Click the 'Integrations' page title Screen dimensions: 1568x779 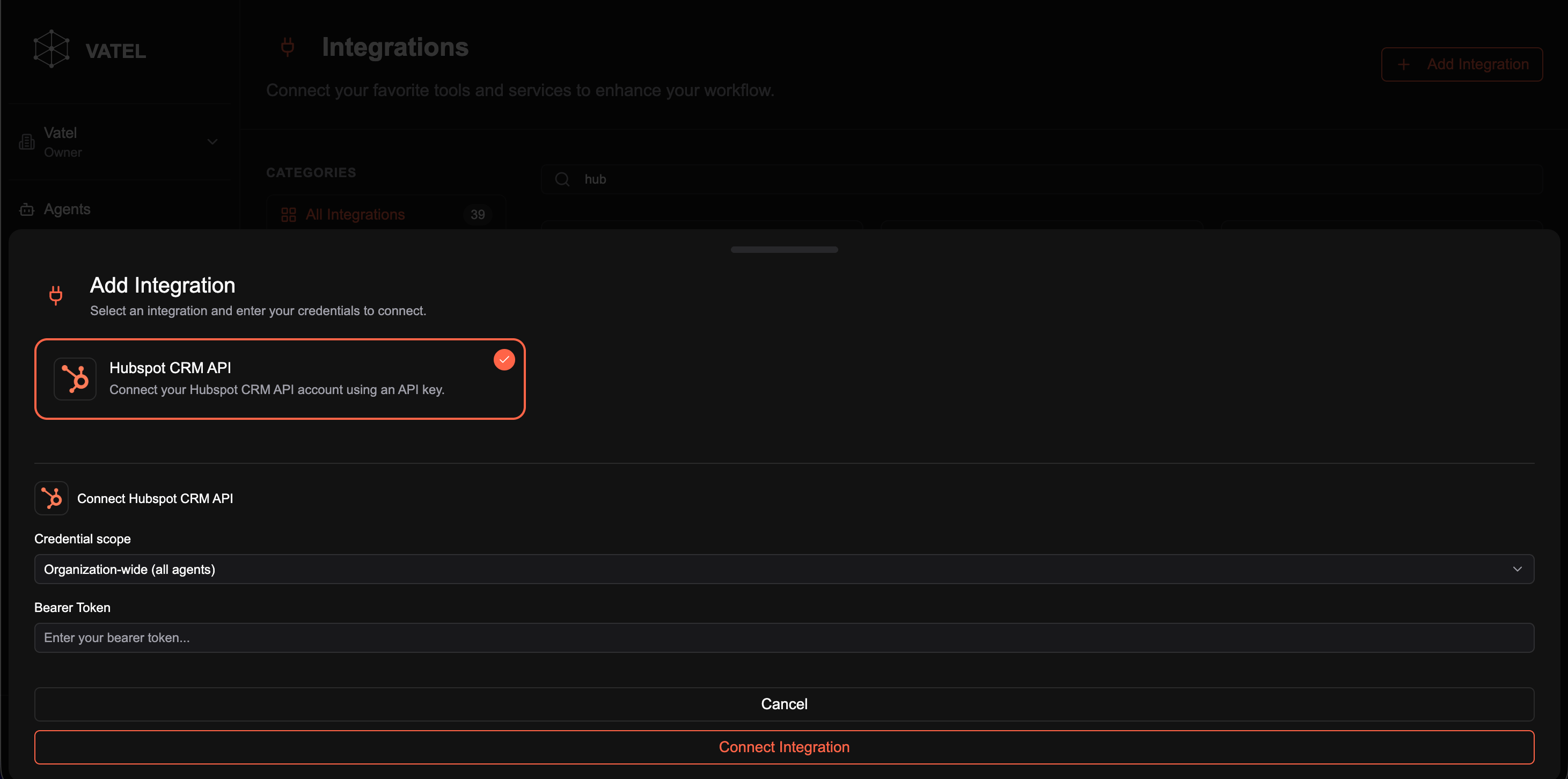395,47
